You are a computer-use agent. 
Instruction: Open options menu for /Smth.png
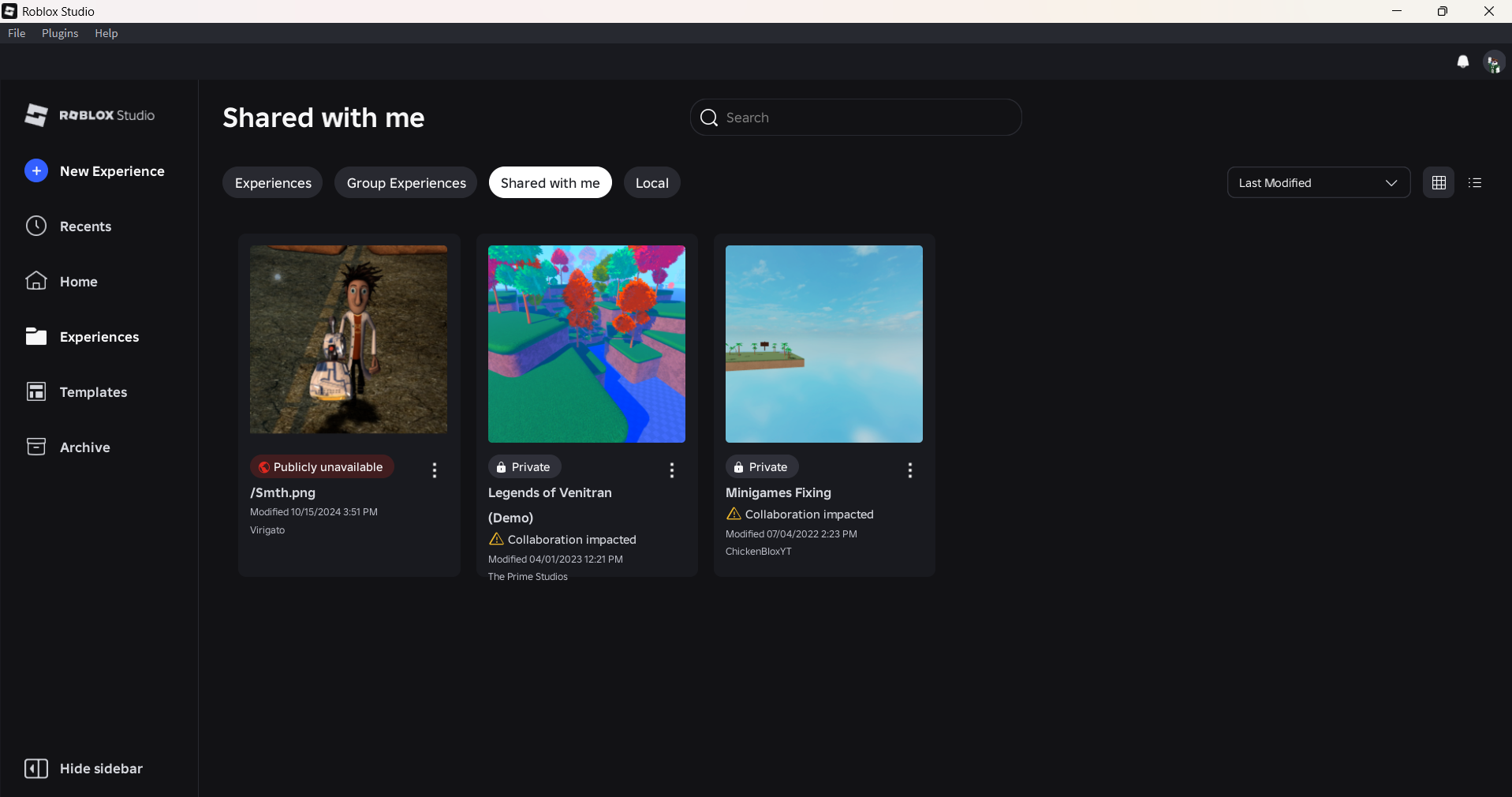[x=435, y=470]
